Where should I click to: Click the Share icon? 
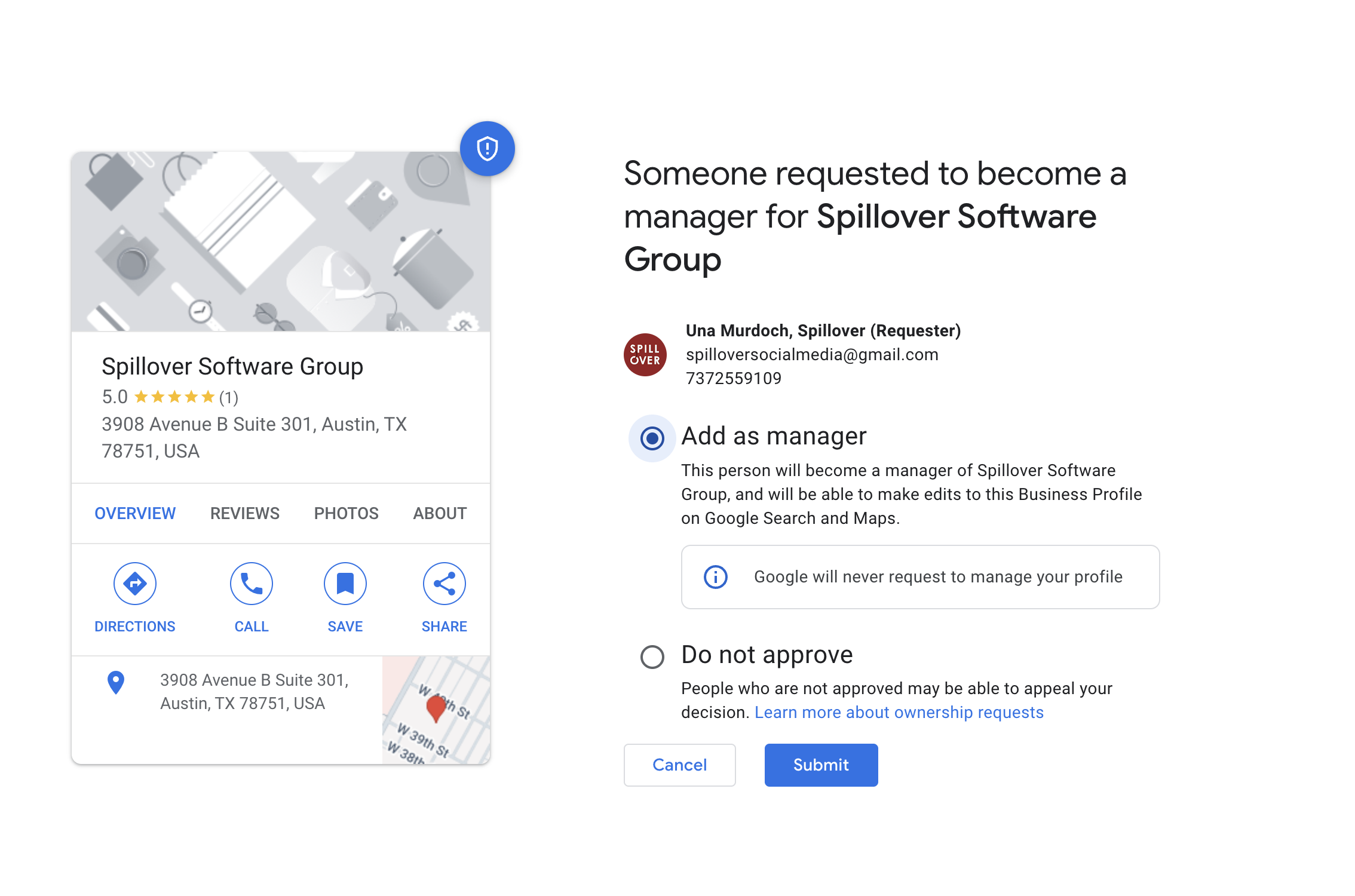pos(444,584)
